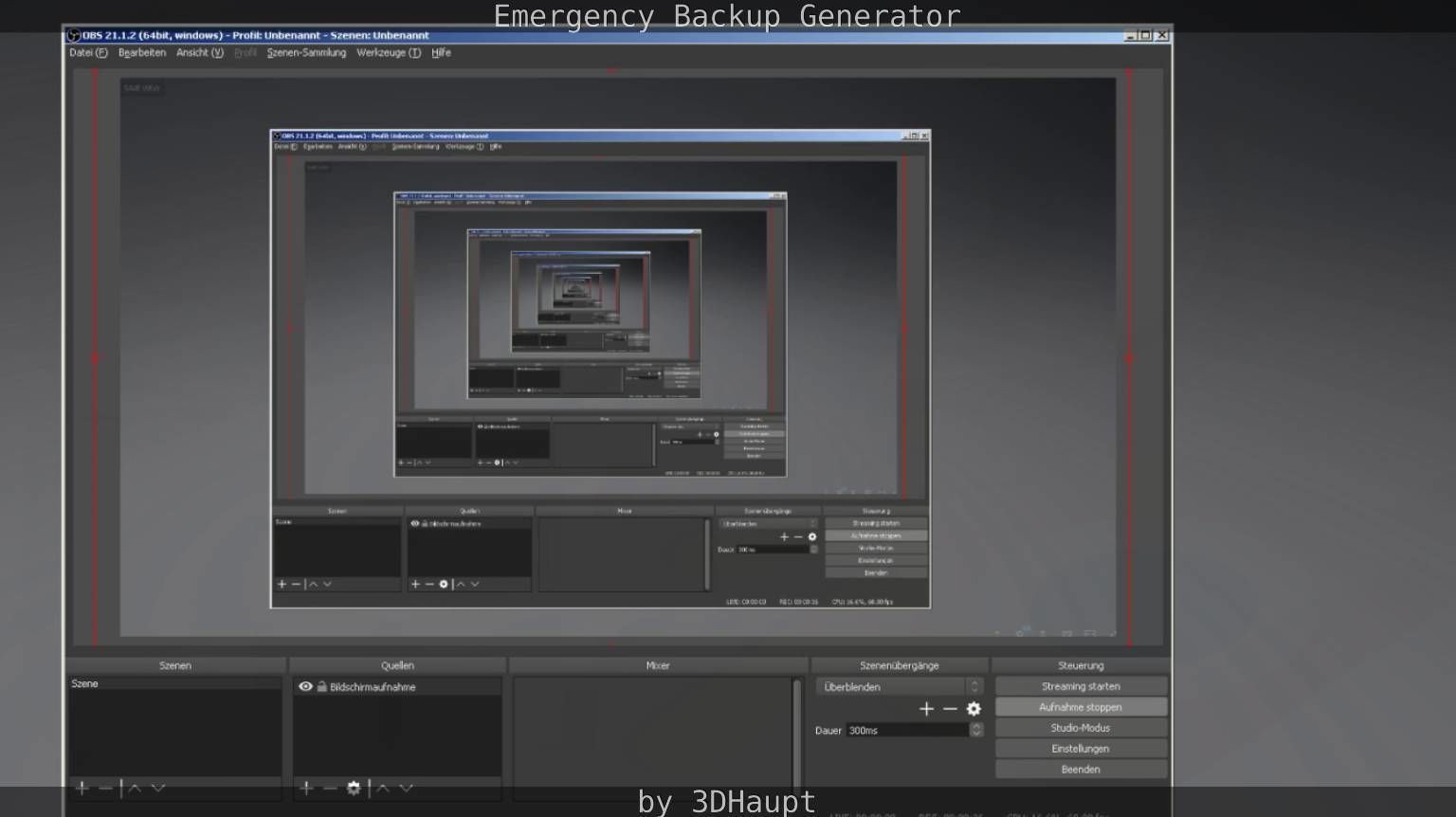1456x817 pixels.
Task: Close the main OBS window
Action: pyautogui.click(x=1162, y=35)
